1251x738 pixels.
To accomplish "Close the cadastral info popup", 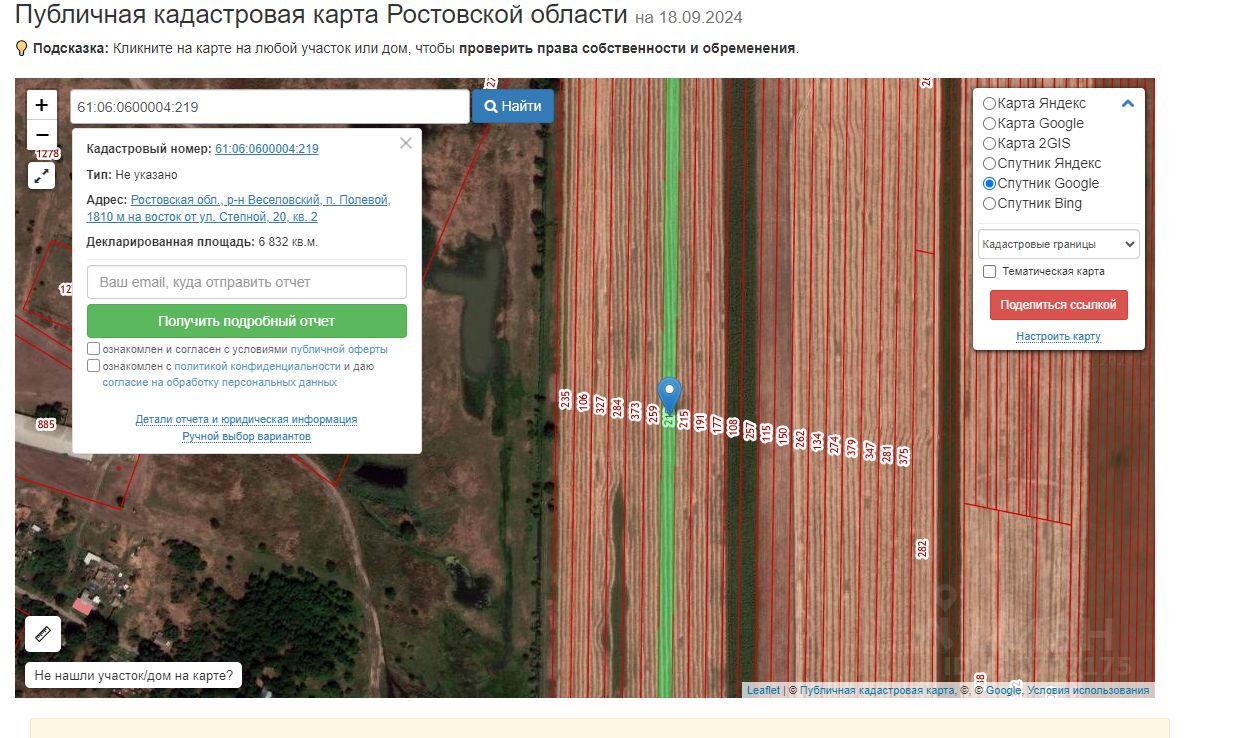I will [405, 143].
